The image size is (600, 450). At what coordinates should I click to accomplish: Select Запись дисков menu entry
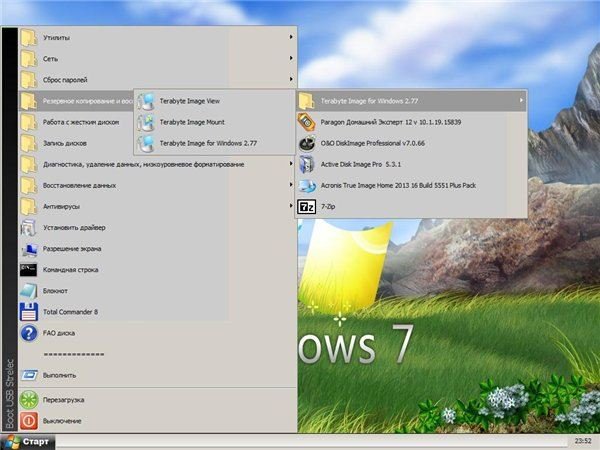tap(77, 143)
